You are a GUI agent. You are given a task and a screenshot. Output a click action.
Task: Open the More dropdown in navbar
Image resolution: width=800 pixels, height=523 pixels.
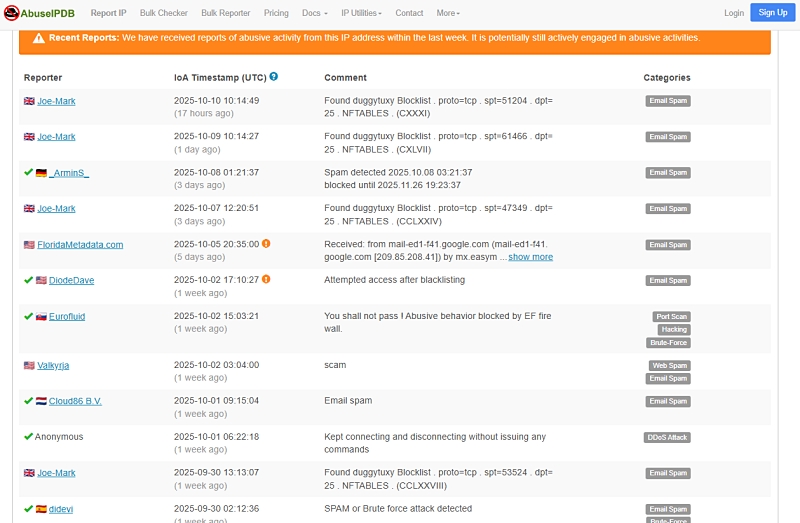(x=448, y=13)
